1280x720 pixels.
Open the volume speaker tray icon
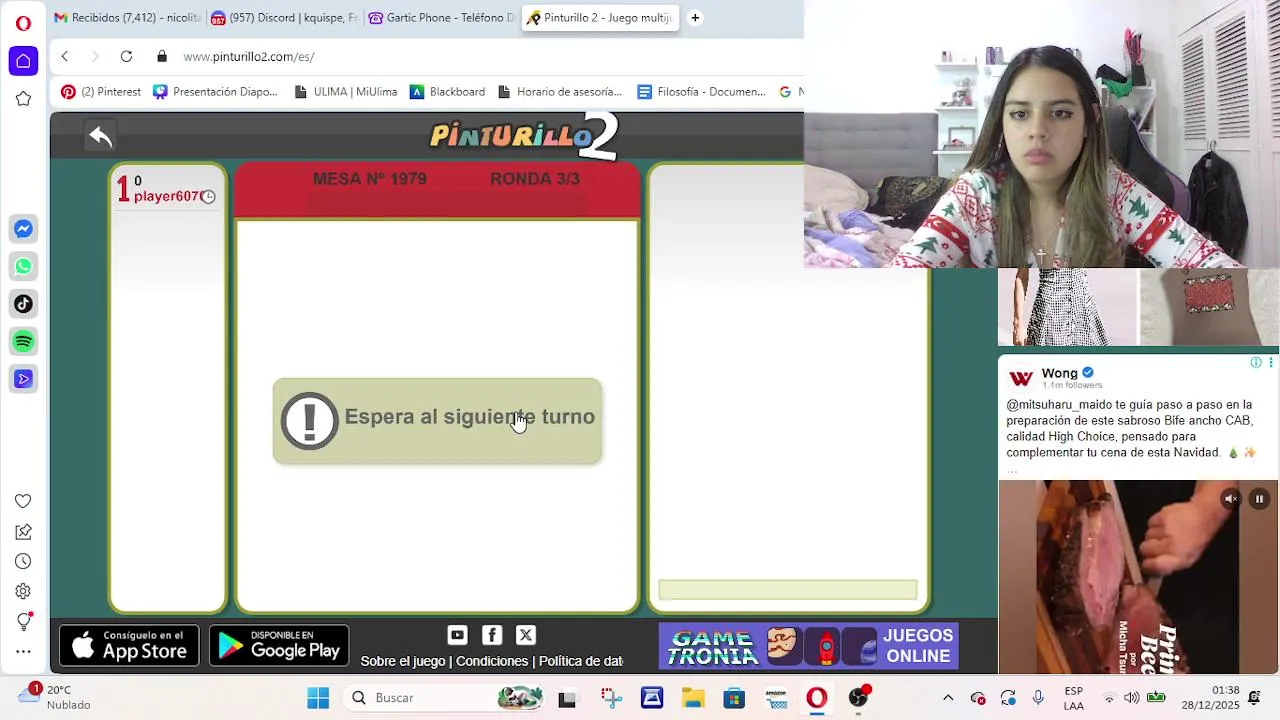[x=1131, y=698]
